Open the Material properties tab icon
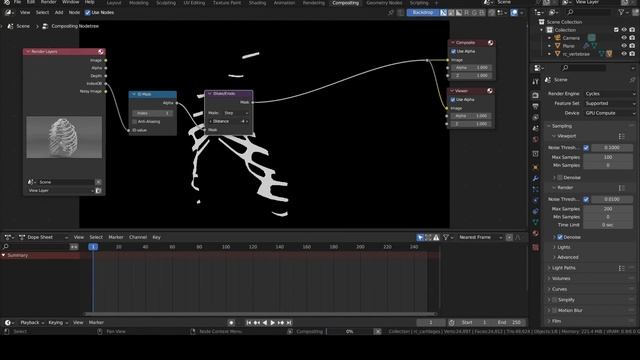Image resolution: width=640 pixels, height=360 pixels. (x=536, y=233)
